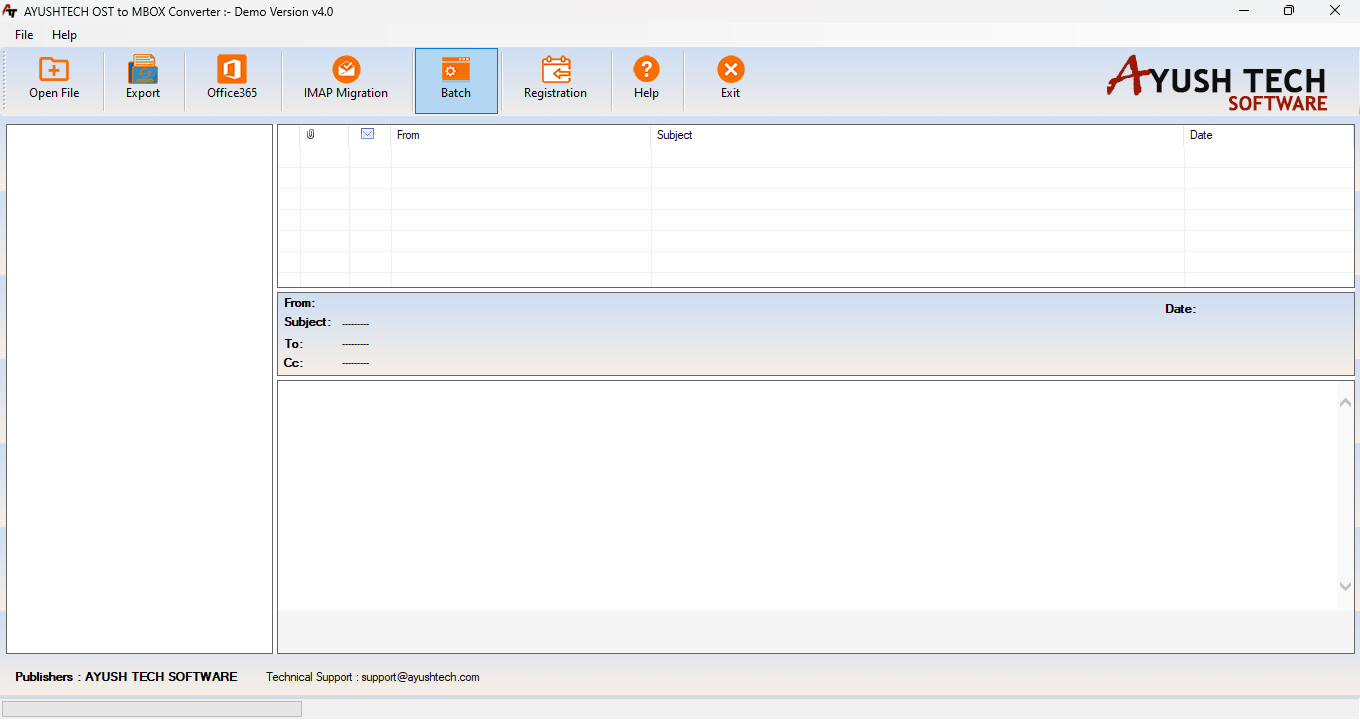
Task: Click the Open File toolbar icon
Action: 54,79
